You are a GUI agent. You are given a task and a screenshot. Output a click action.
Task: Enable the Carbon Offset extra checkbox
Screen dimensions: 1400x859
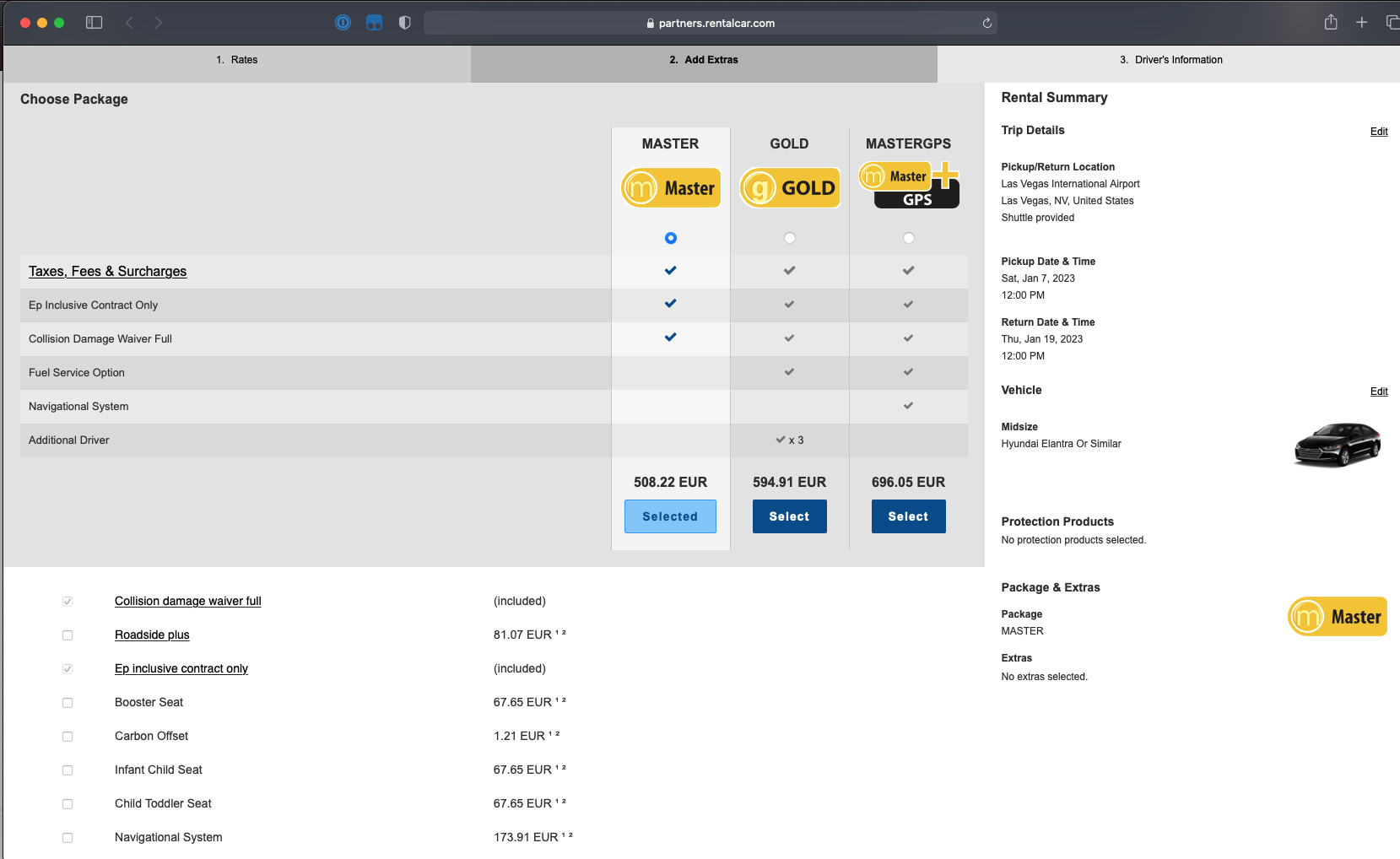tap(68, 737)
